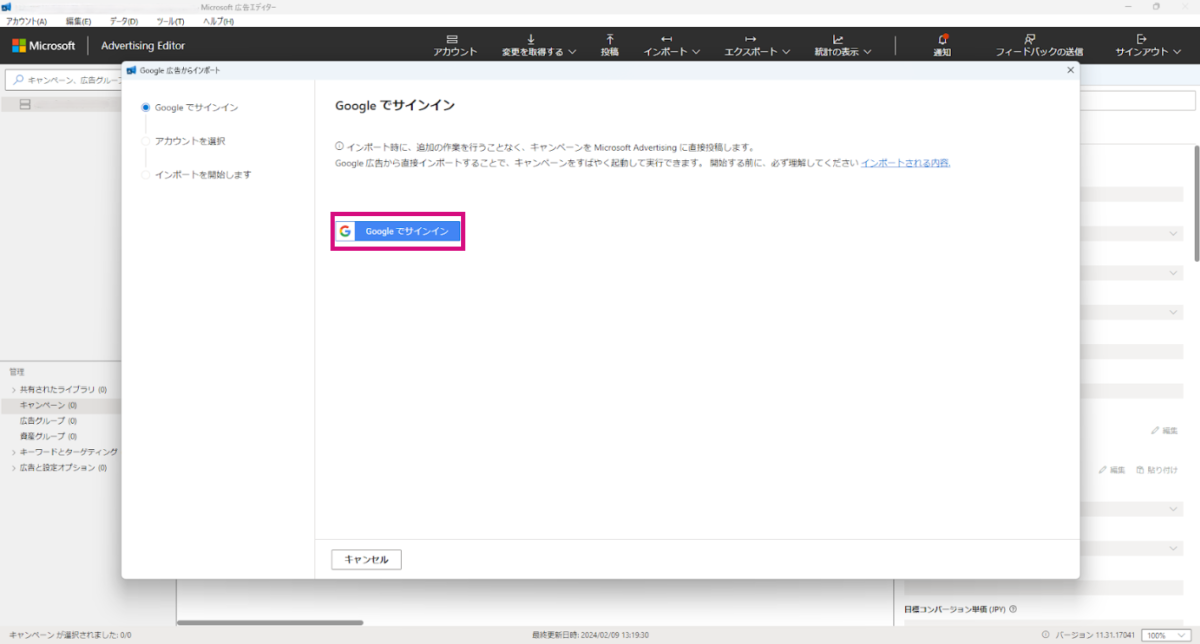Click the インポート arrow icon
1200x644 pixels.
(666, 39)
